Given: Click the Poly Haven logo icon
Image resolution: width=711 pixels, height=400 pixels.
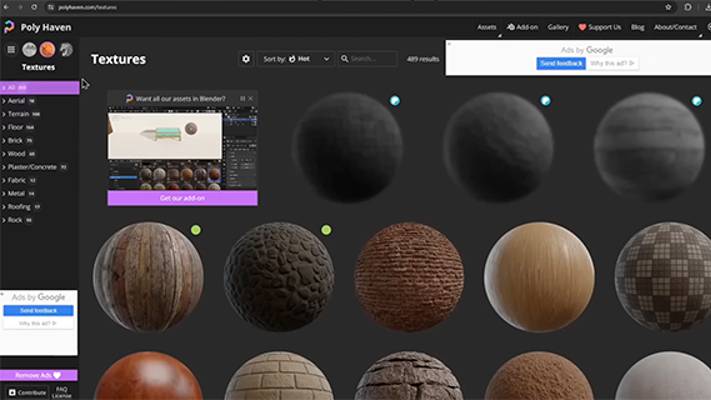Looking at the screenshot, I should [x=9, y=27].
